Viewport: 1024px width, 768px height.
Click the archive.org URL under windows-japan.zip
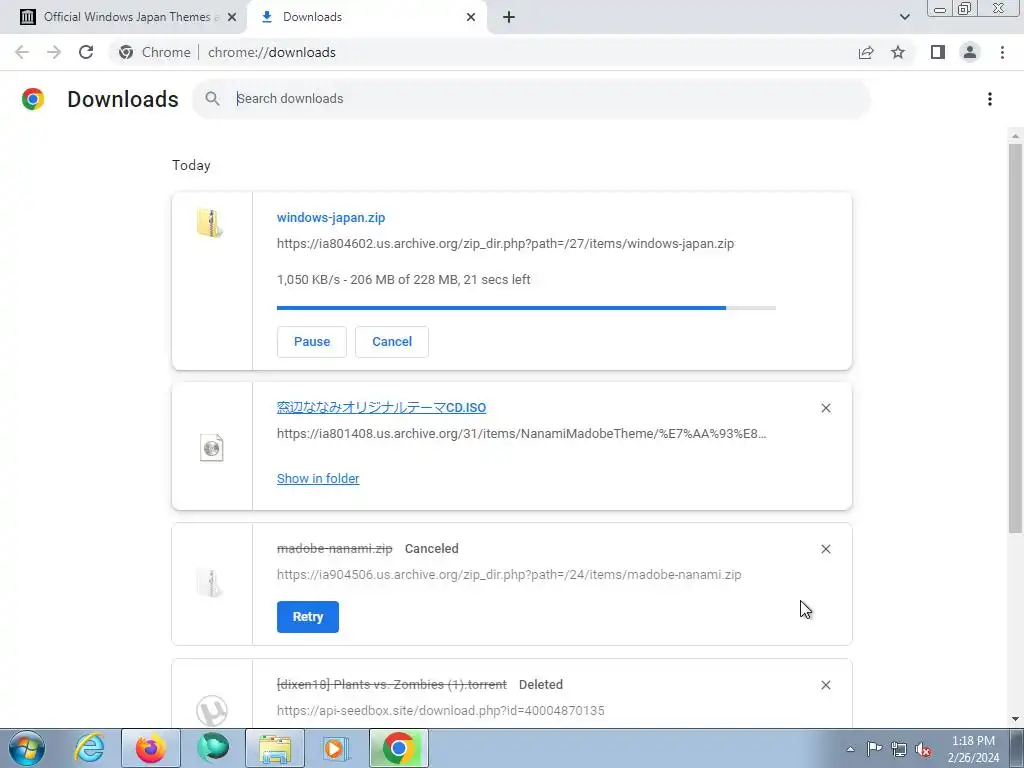505,244
